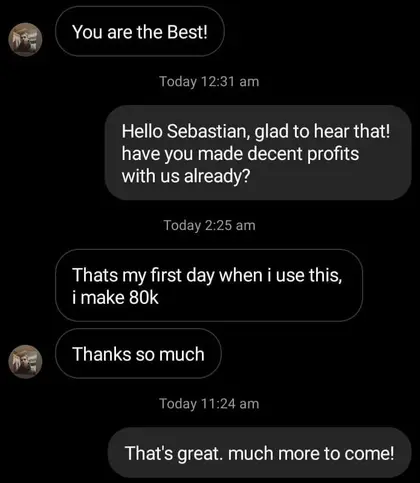The height and width of the screenshot is (483, 420).
Task: Open the sender avatar beside 'Thanks so much'
Action: pos(25,361)
